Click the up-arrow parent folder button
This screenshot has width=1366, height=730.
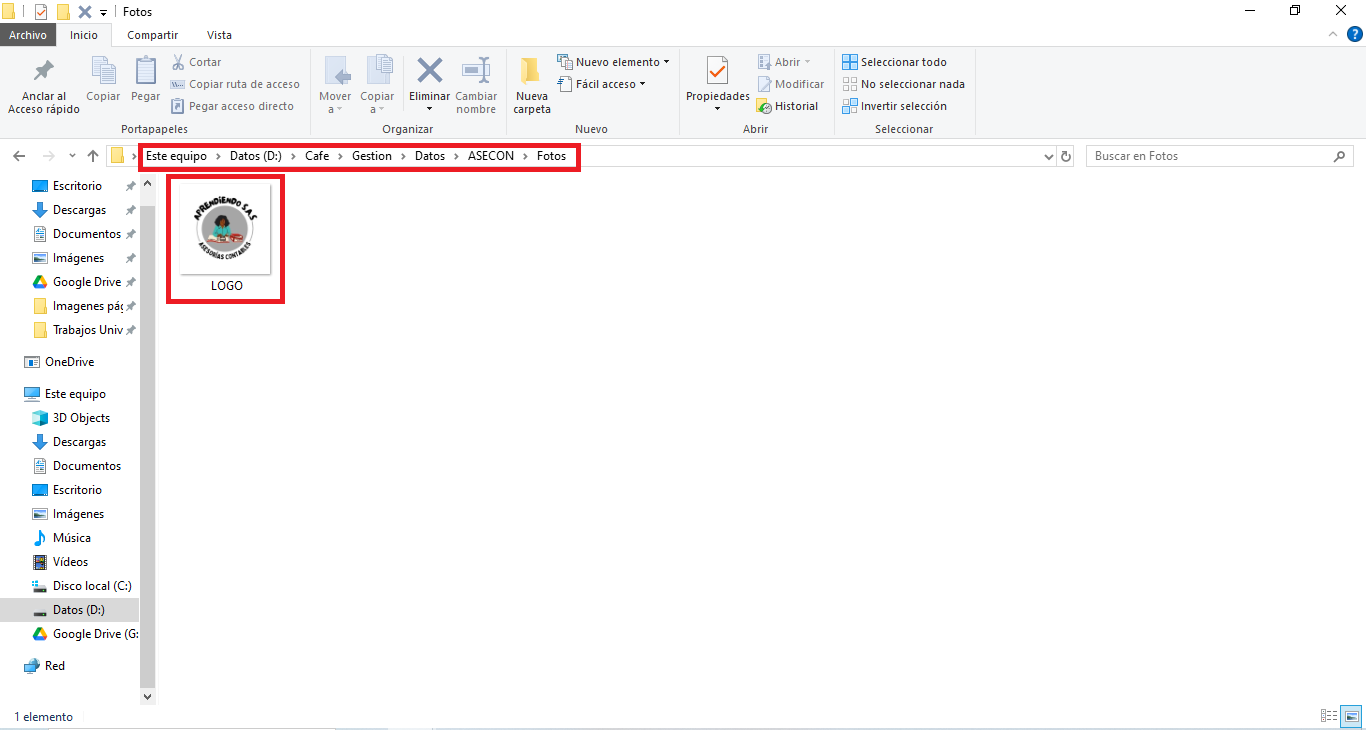(93, 156)
